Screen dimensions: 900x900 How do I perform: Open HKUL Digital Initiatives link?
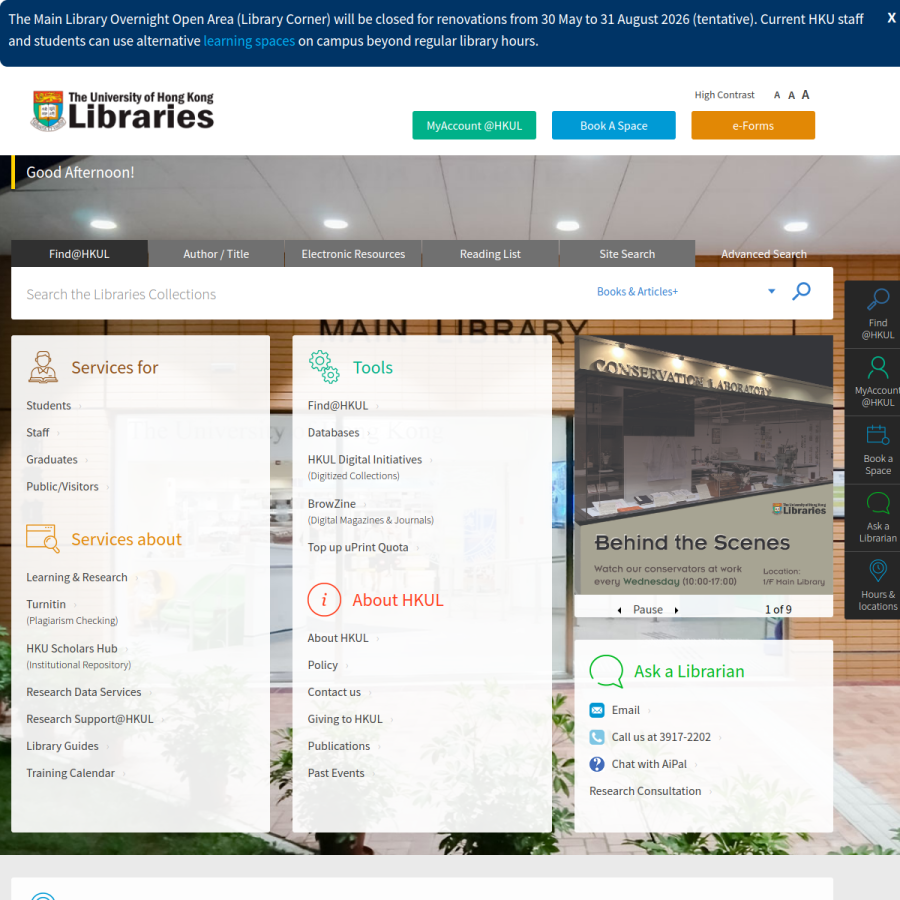point(365,459)
